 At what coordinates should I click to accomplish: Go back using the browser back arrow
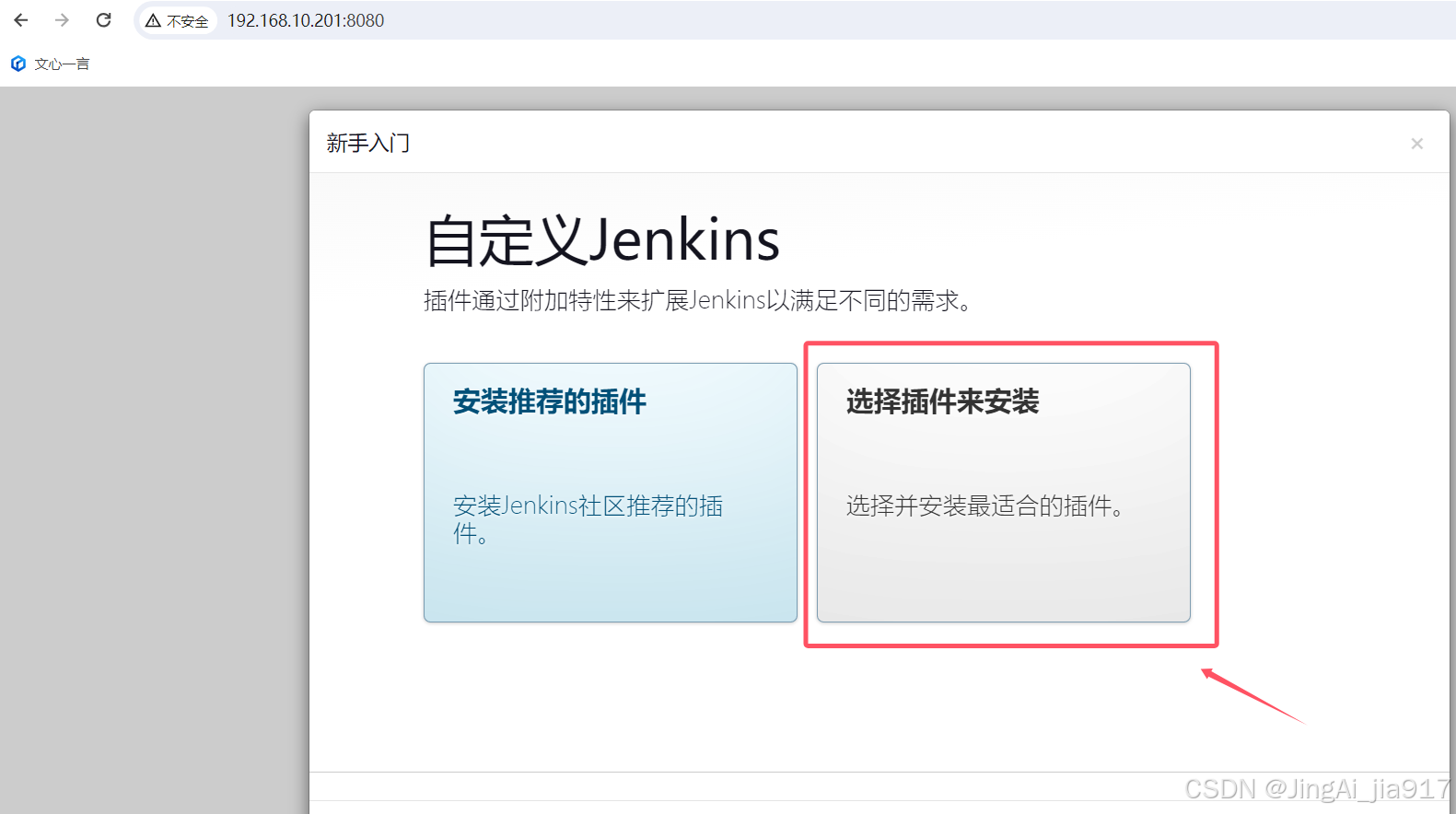click(x=21, y=20)
